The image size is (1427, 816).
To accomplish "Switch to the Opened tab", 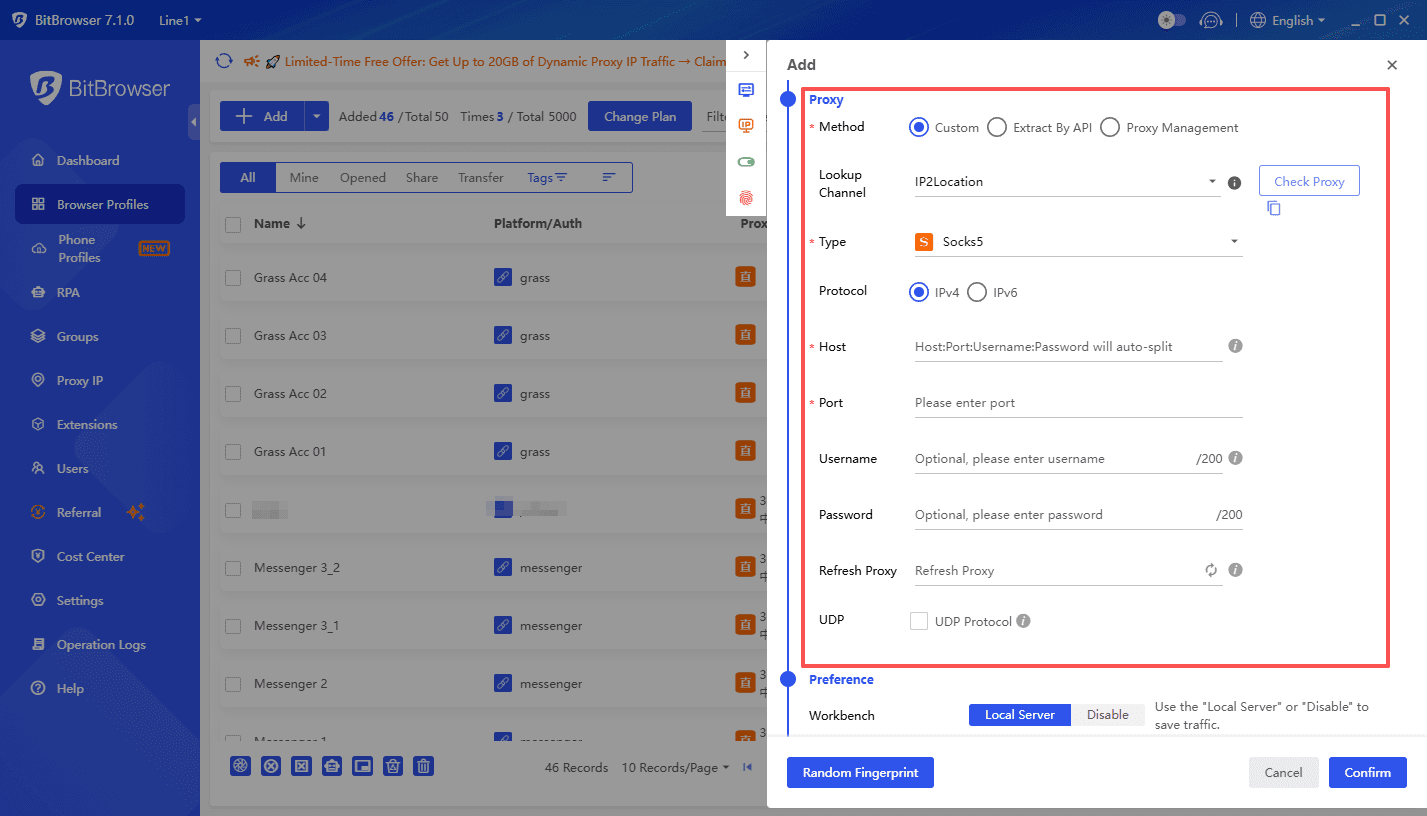I will coord(362,177).
